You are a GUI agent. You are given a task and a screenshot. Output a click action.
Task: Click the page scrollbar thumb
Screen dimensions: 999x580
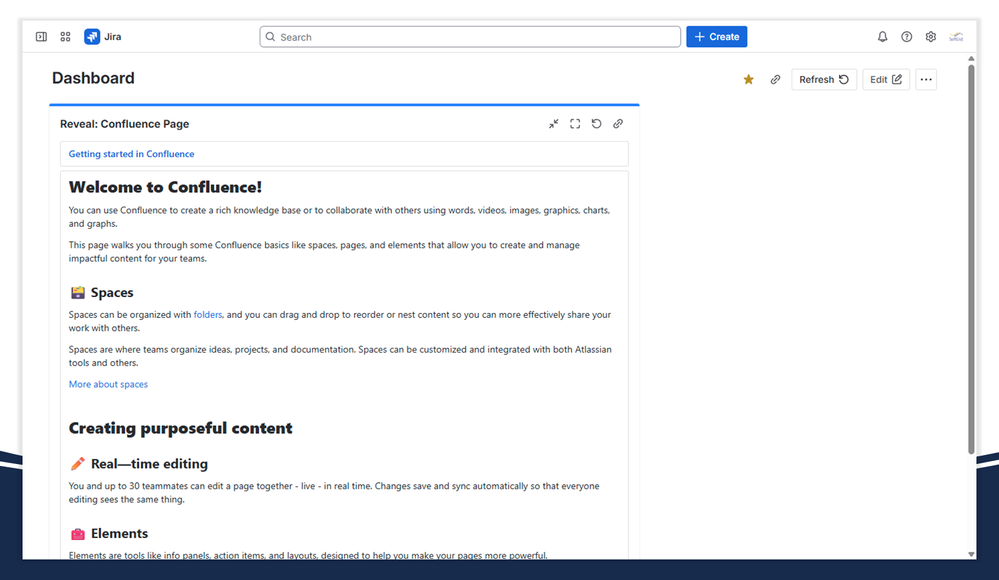[x=972, y=258]
